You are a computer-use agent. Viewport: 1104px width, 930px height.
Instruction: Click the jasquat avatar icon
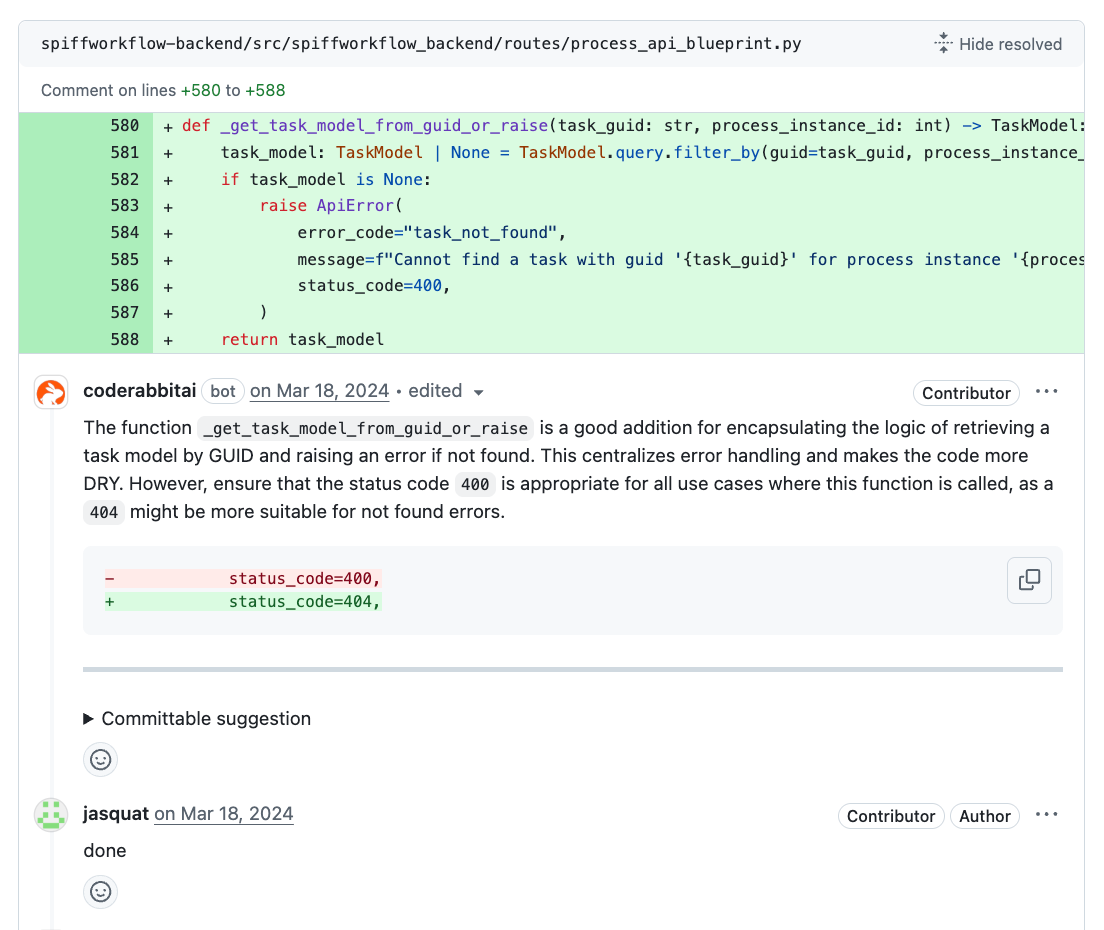51,815
